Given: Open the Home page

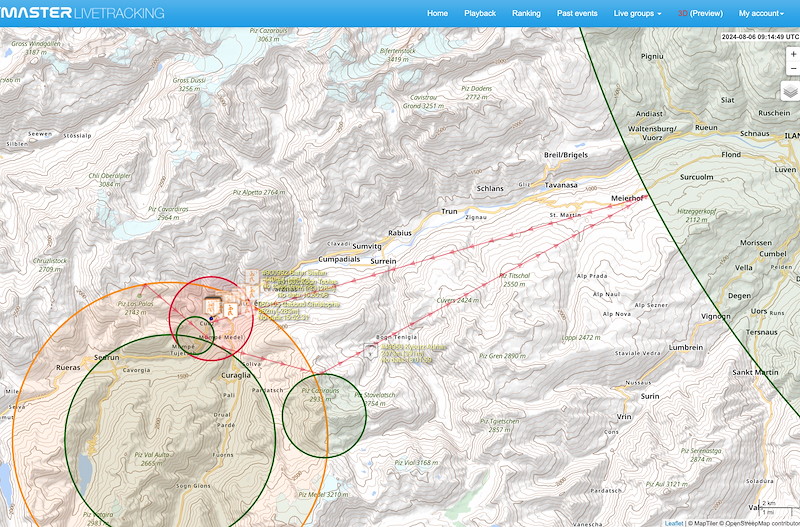Looking at the screenshot, I should tap(437, 13).
